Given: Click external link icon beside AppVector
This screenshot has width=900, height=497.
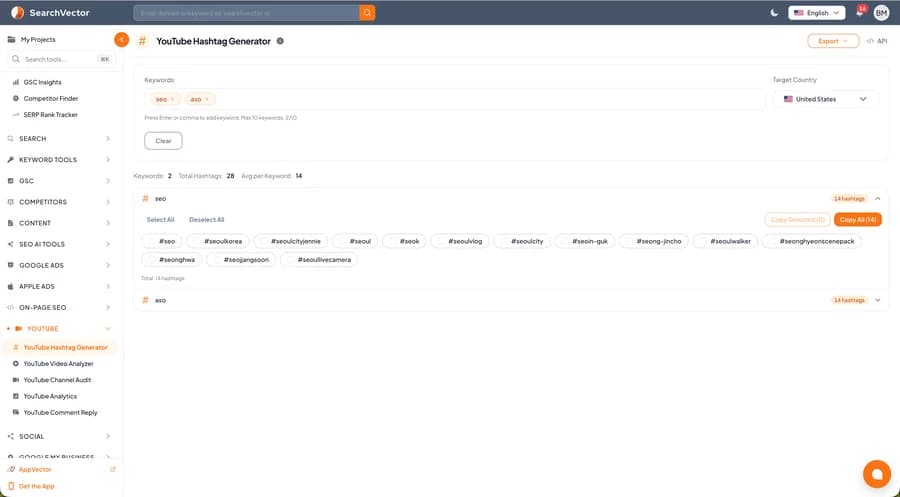Looking at the screenshot, I should 112,469.
